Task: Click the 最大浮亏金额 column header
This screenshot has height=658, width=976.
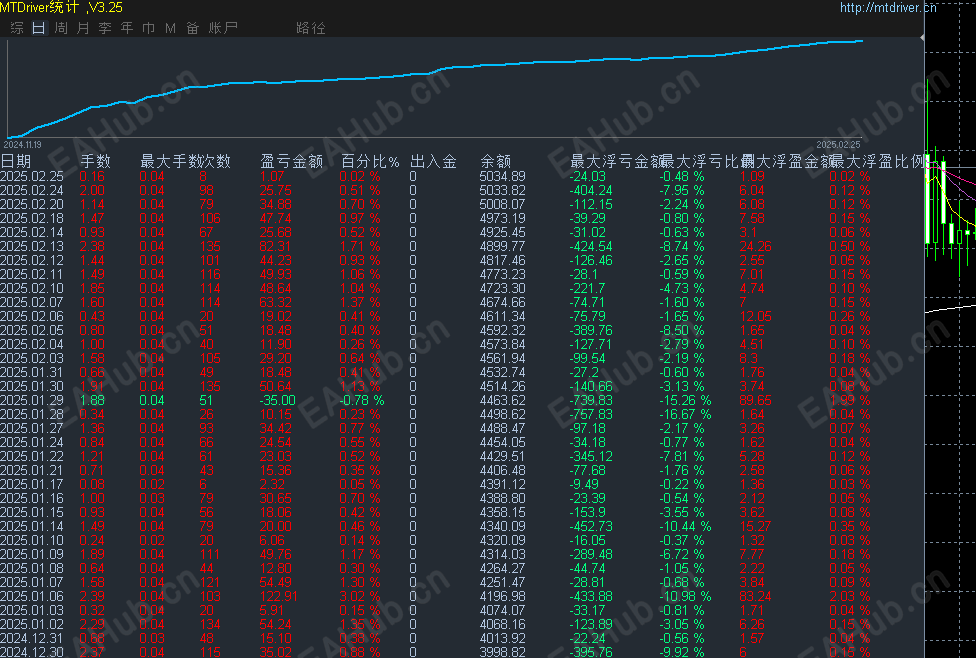Action: pyautogui.click(x=615, y=162)
